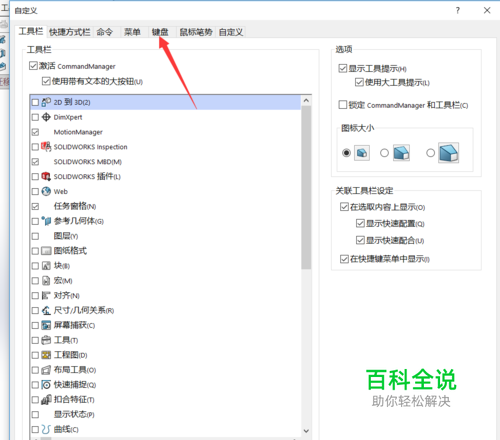Close the 自定义 dialog
500x440 pixels.
(x=487, y=10)
